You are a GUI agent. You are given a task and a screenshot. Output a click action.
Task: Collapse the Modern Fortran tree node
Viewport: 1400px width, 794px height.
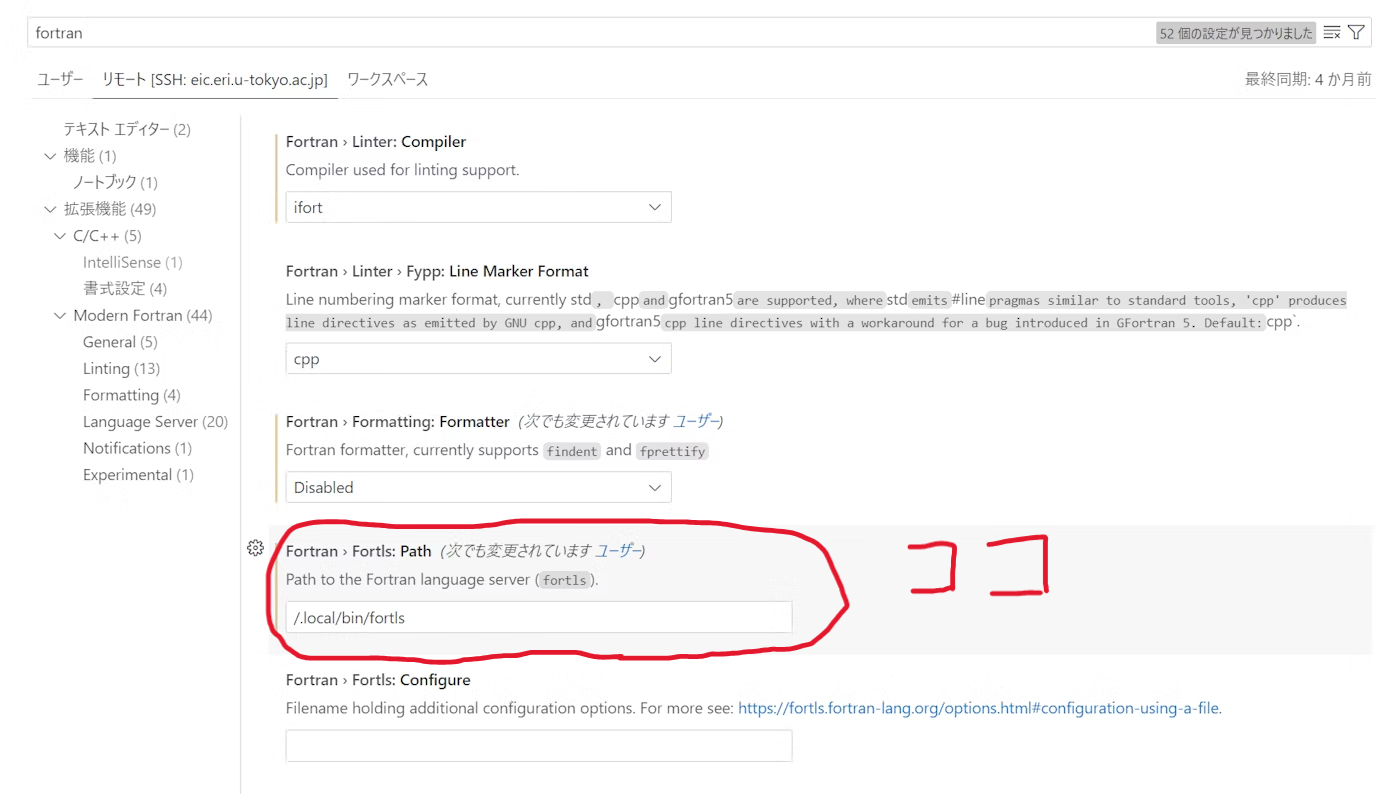(60, 316)
